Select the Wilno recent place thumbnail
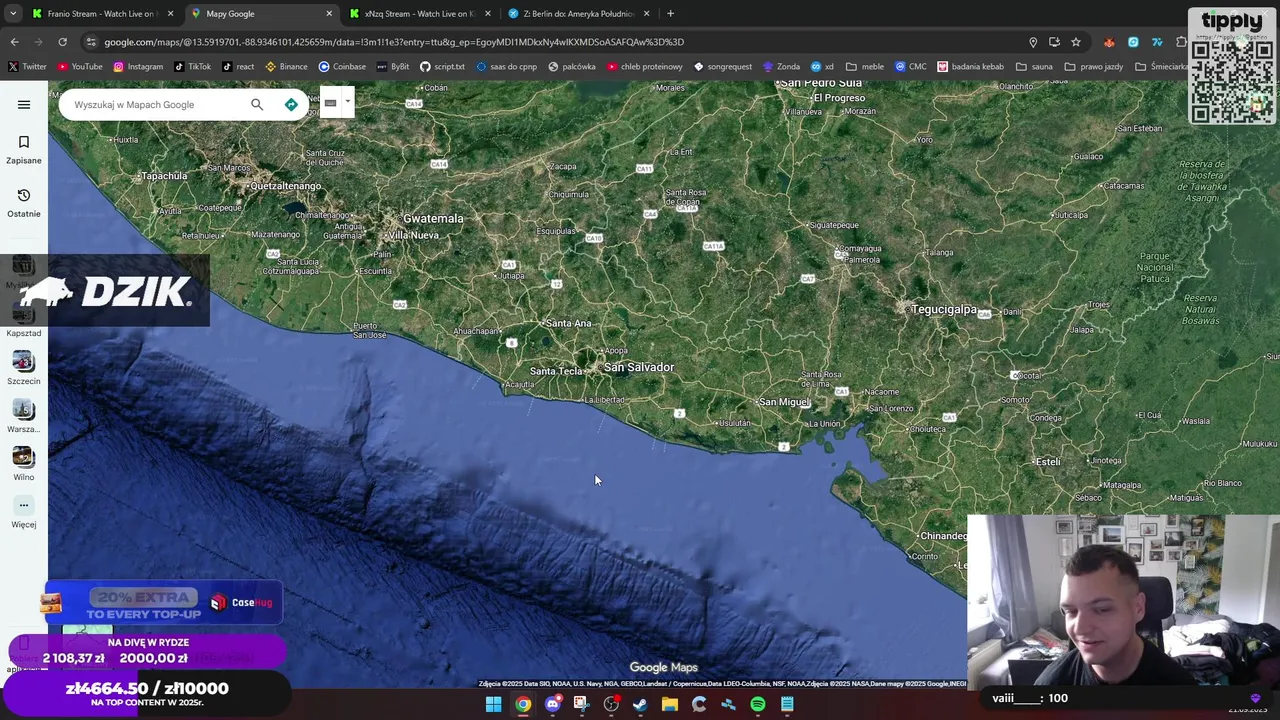Image resolution: width=1280 pixels, height=720 pixels. (23, 464)
